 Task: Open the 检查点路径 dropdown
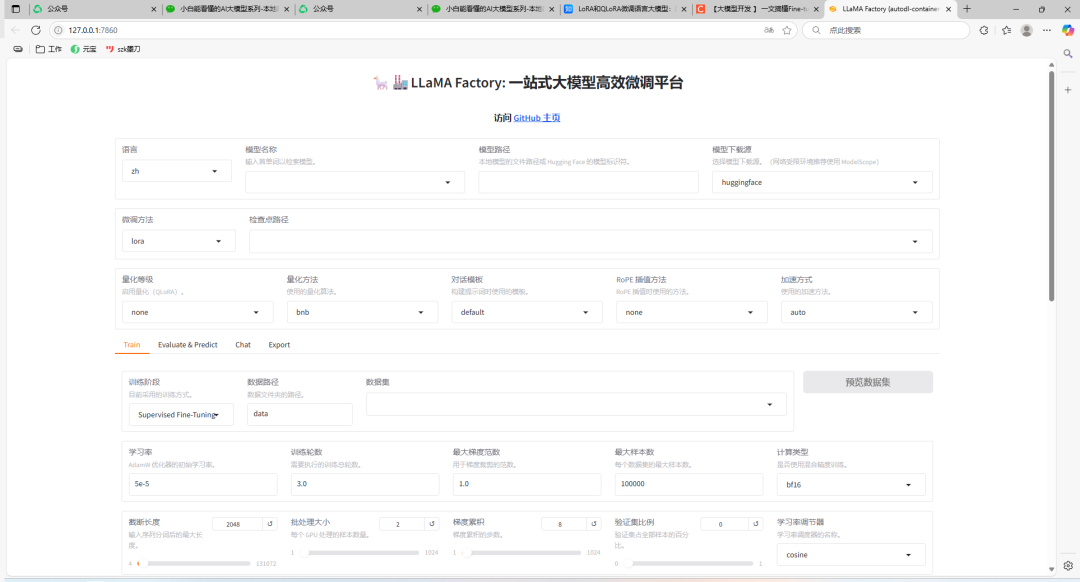point(590,242)
